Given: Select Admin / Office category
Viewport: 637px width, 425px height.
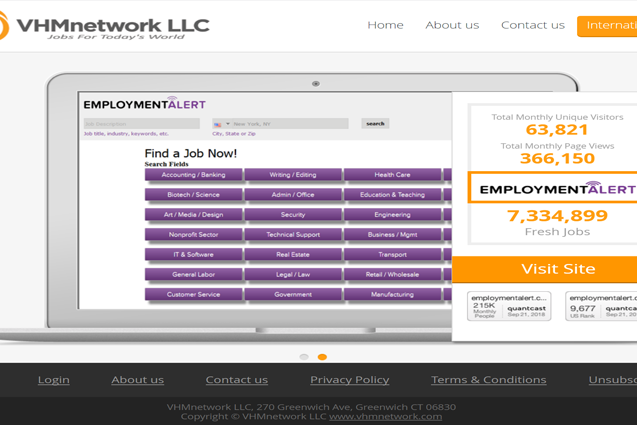Looking at the screenshot, I should tap(293, 195).
